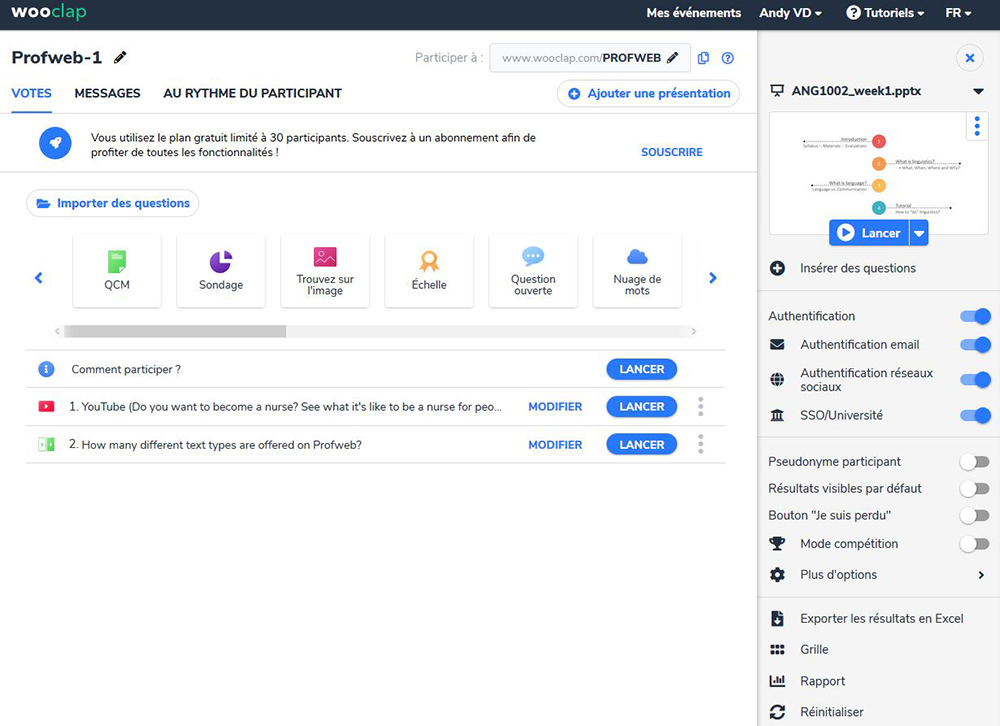Open the participation help question mark
This screenshot has width=1000, height=726.
point(728,58)
